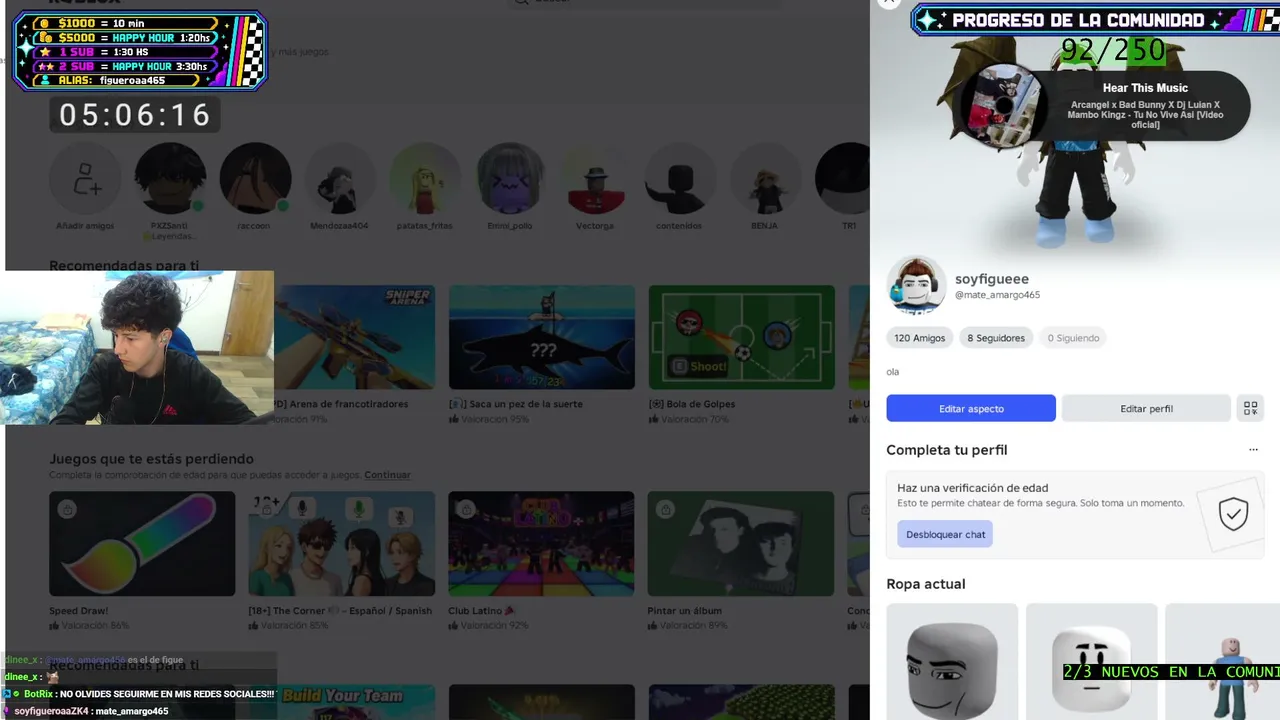1280x720 pixels.
Task: Click the "Ropa actual" heading
Action: 926,584
